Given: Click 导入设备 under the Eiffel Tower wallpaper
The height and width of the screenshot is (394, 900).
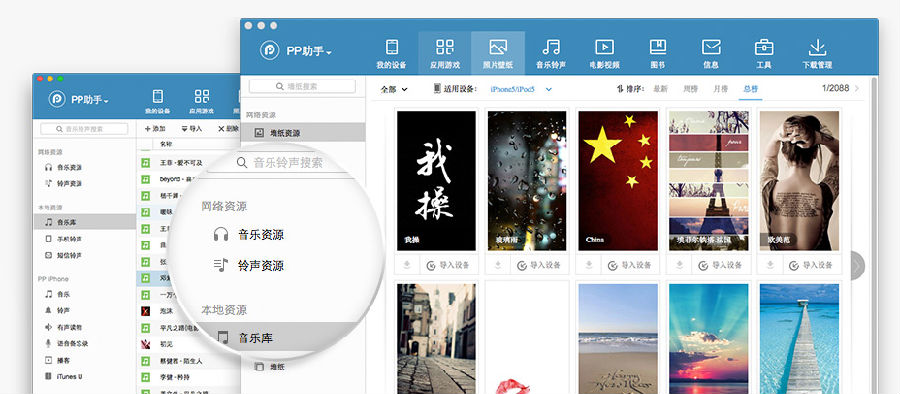Looking at the screenshot, I should tap(721, 265).
